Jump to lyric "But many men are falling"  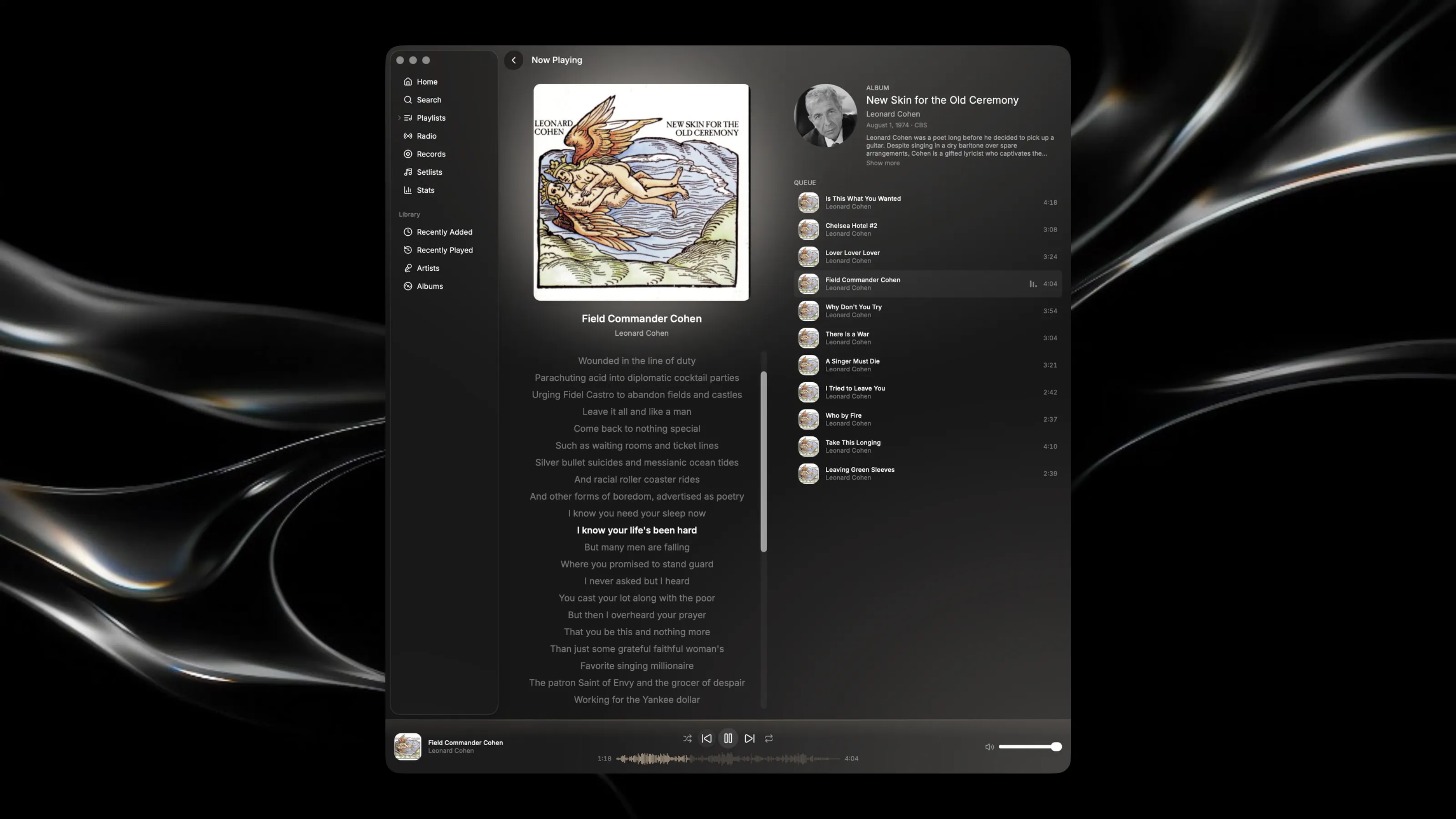[637, 547]
